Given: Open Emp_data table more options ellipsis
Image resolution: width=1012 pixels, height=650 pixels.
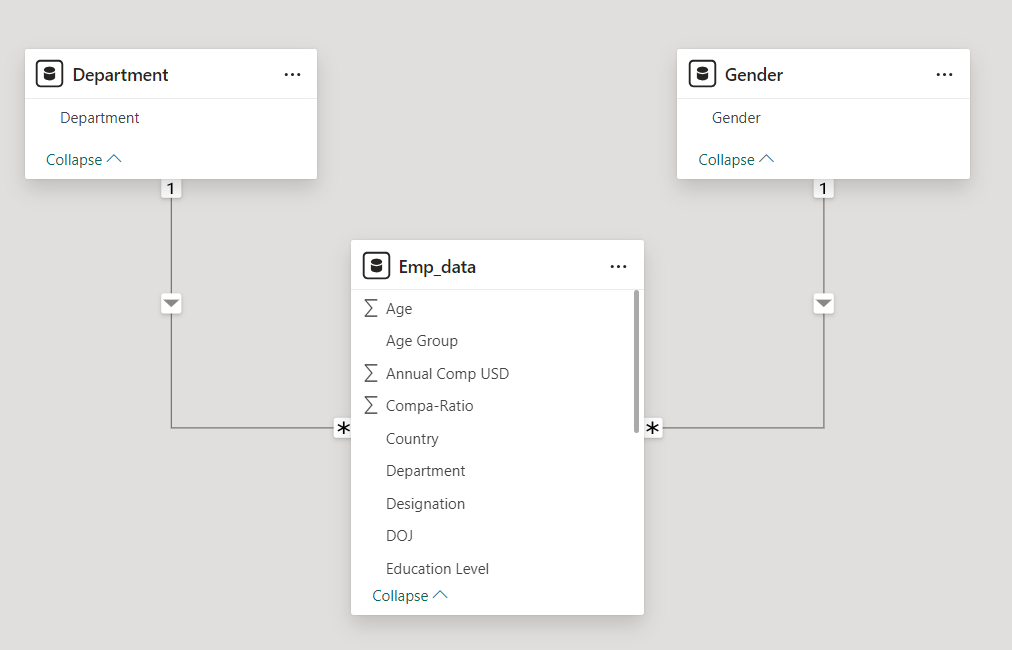Looking at the screenshot, I should (x=618, y=267).
